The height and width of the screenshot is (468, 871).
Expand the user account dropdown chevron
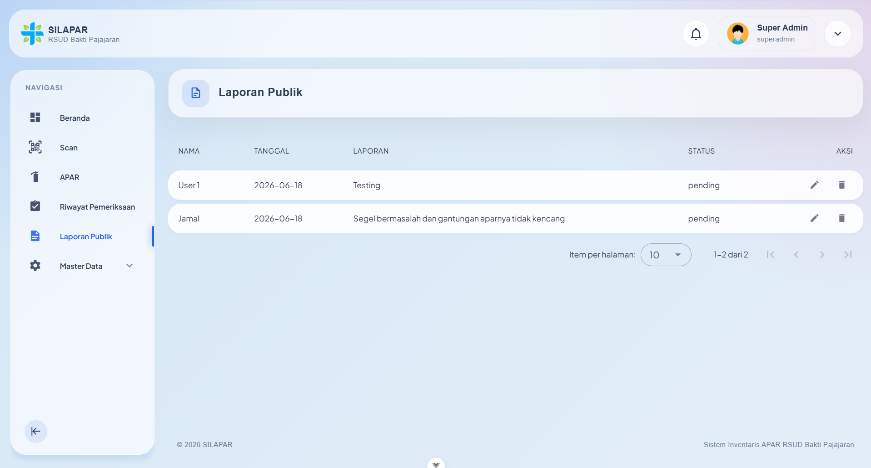838,34
